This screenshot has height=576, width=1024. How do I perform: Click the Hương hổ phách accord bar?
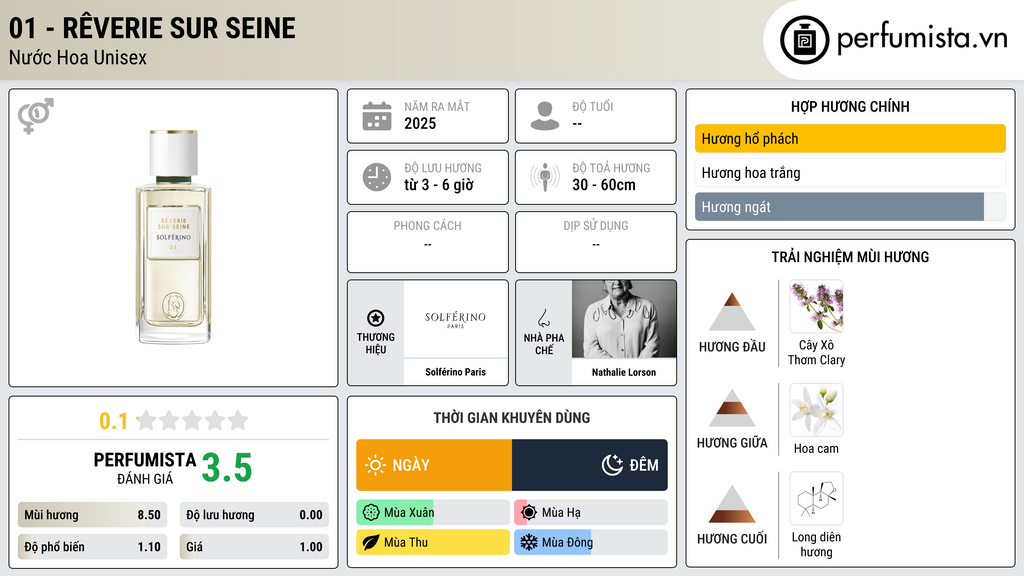850,138
